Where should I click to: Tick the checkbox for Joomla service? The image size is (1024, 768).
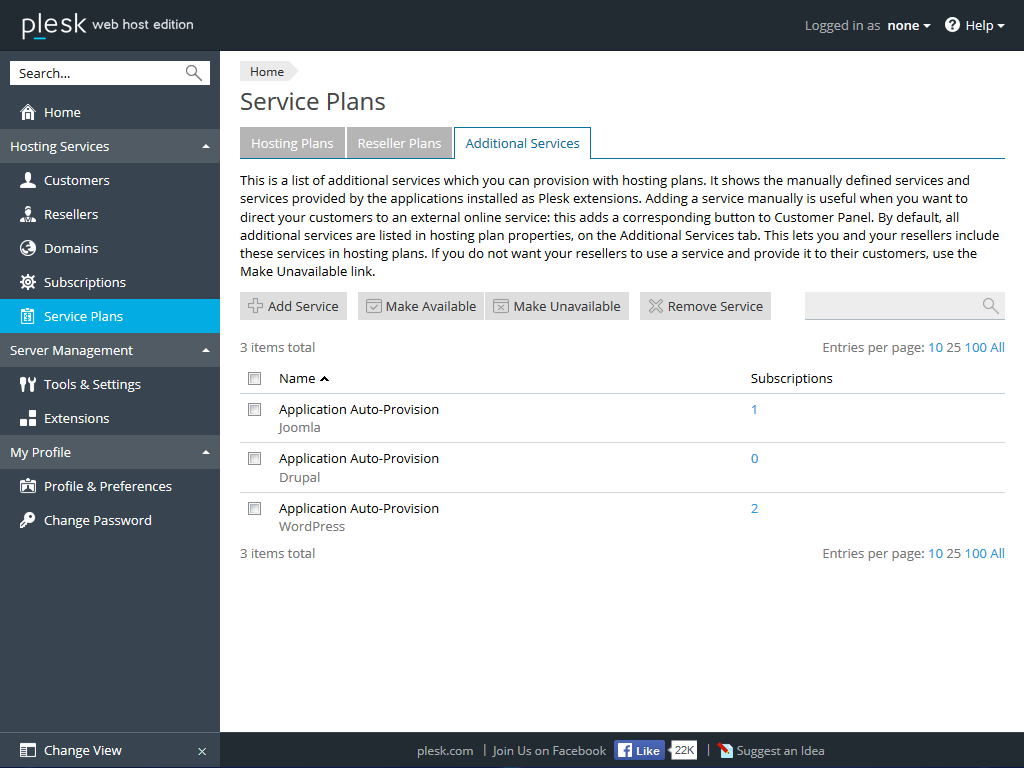255,410
